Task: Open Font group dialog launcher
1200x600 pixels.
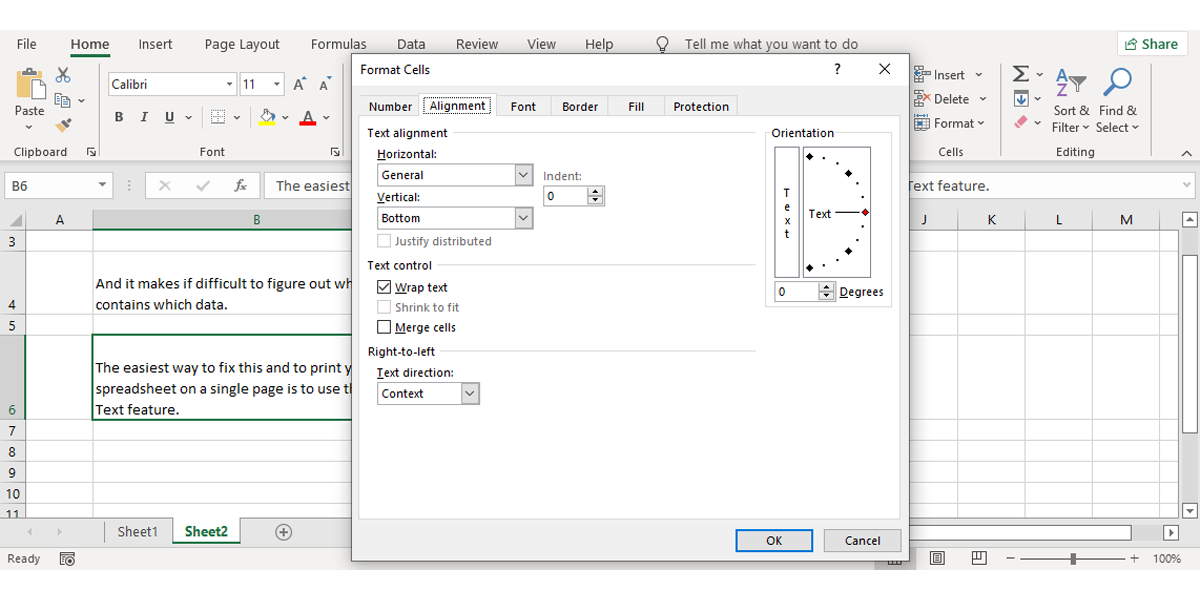Action: [335, 152]
